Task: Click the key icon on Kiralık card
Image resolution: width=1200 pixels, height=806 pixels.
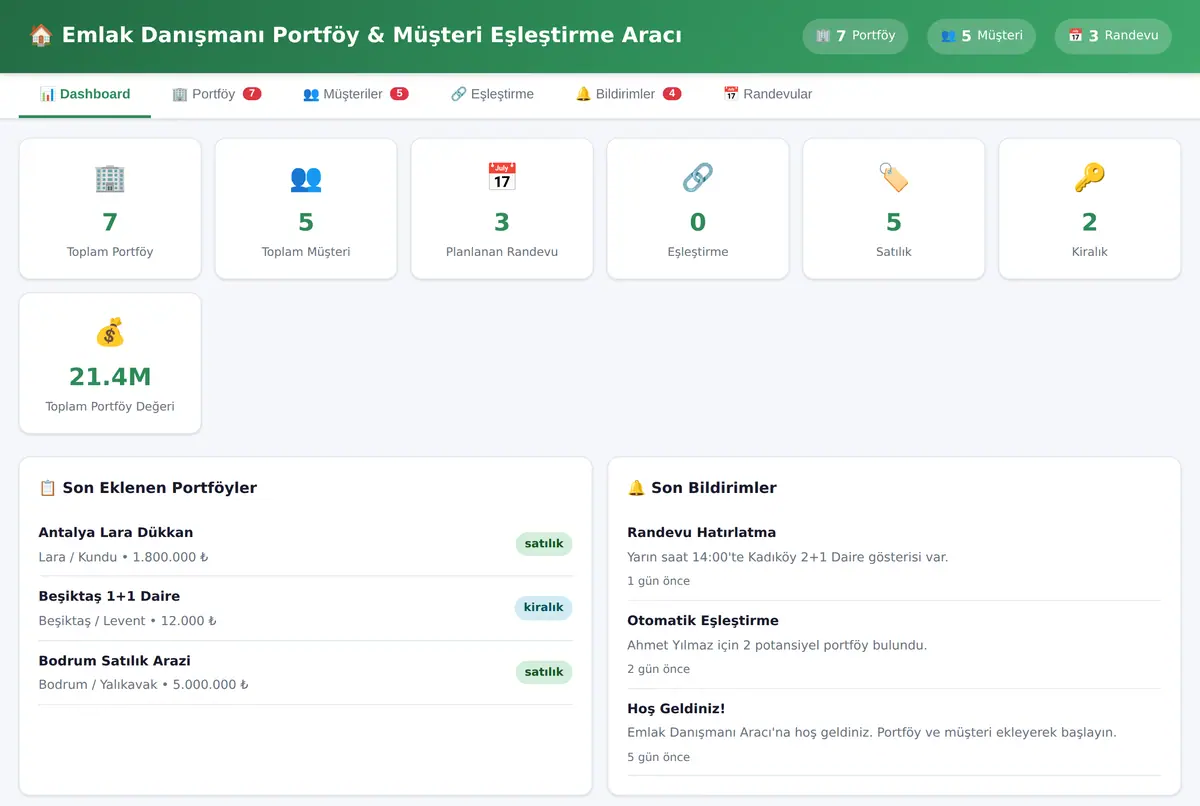Action: click(x=1090, y=178)
